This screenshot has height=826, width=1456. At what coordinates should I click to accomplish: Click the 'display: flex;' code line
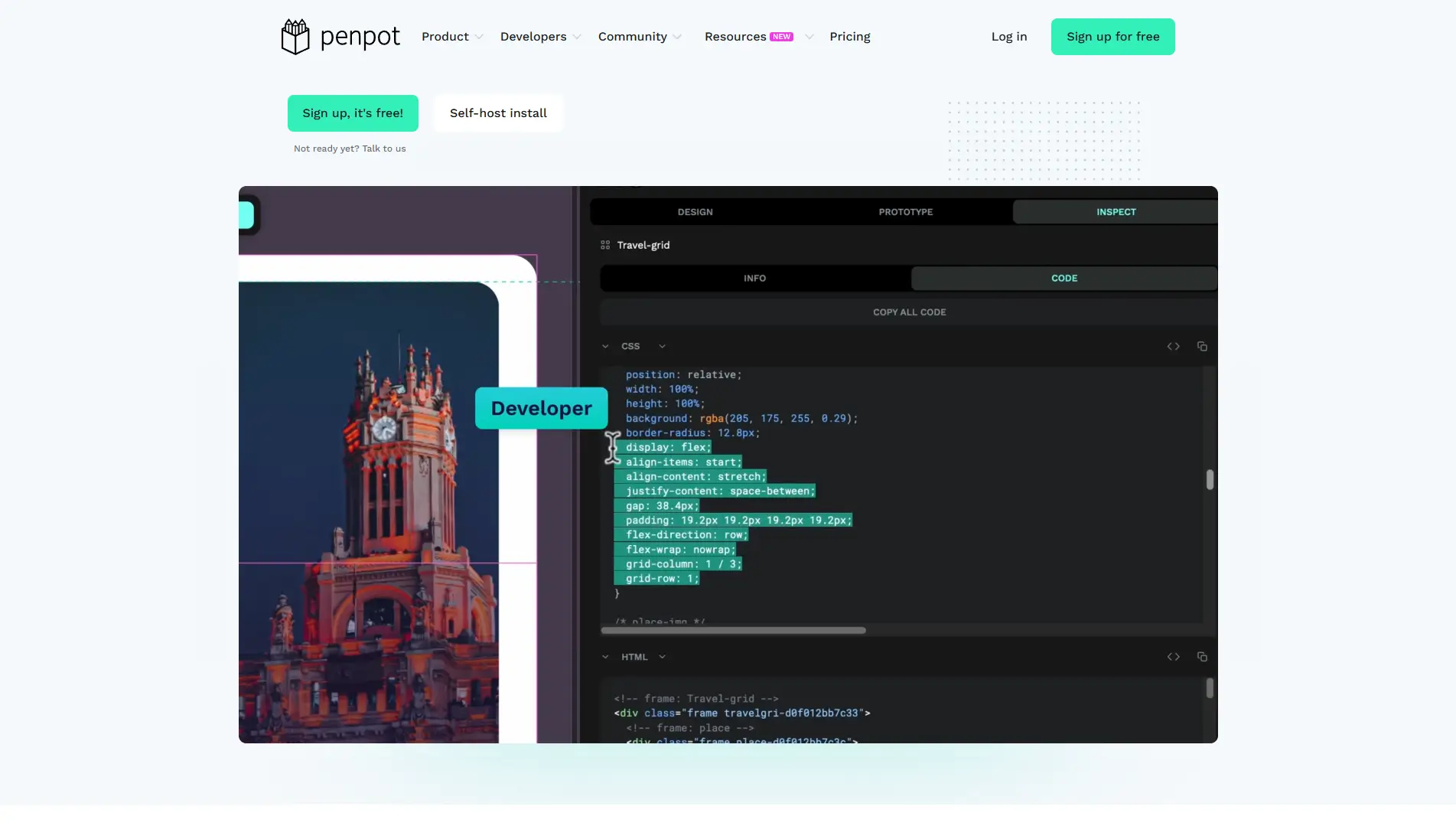tap(668, 448)
